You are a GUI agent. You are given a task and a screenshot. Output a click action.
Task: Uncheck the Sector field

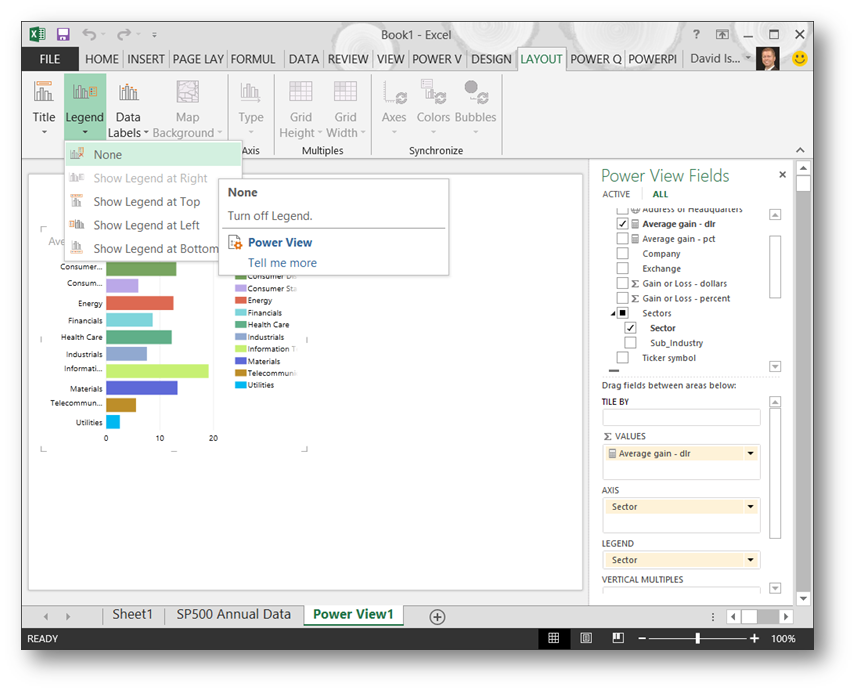[x=630, y=328]
